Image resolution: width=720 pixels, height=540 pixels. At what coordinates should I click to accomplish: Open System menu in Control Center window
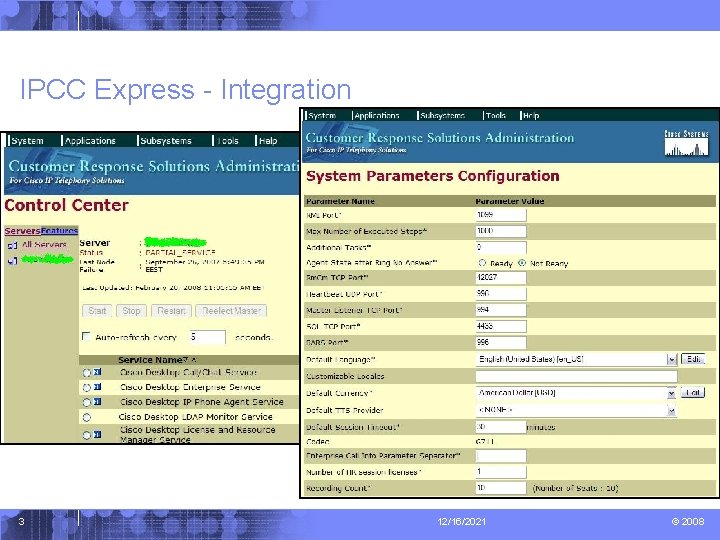click(x=27, y=141)
